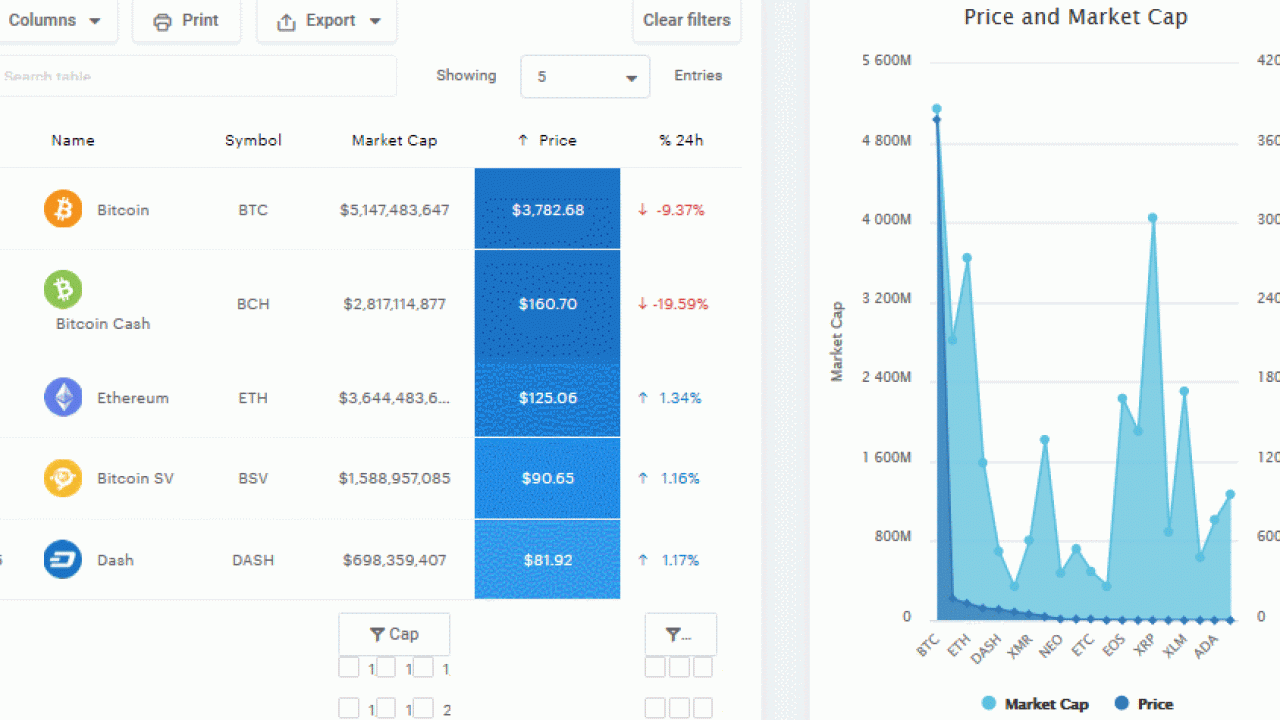Tick first checkbox in top row under % filter

click(655, 667)
